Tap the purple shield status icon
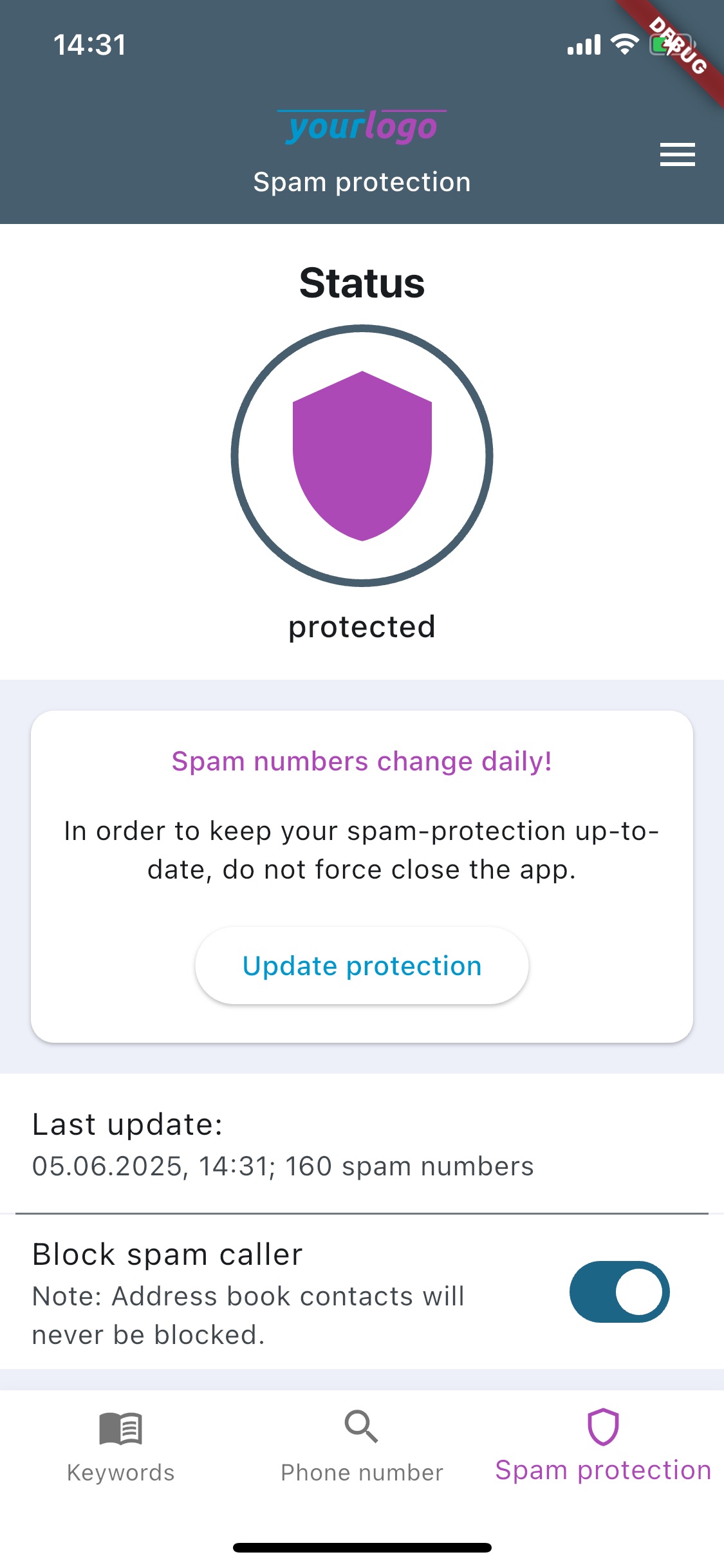Screen dimensions: 724x1568 (x=362, y=456)
